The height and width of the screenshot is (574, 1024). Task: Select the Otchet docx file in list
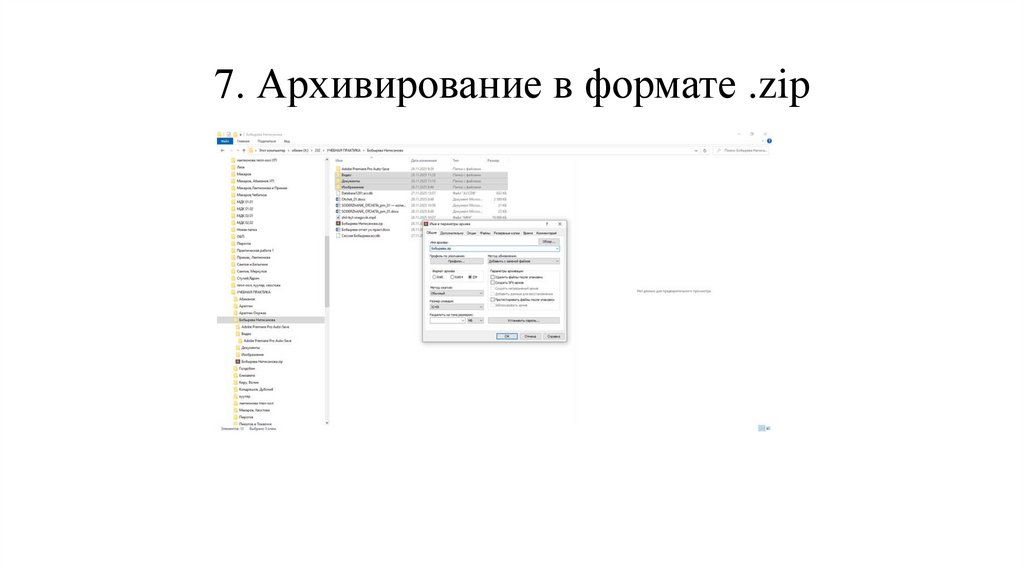[x=353, y=199]
